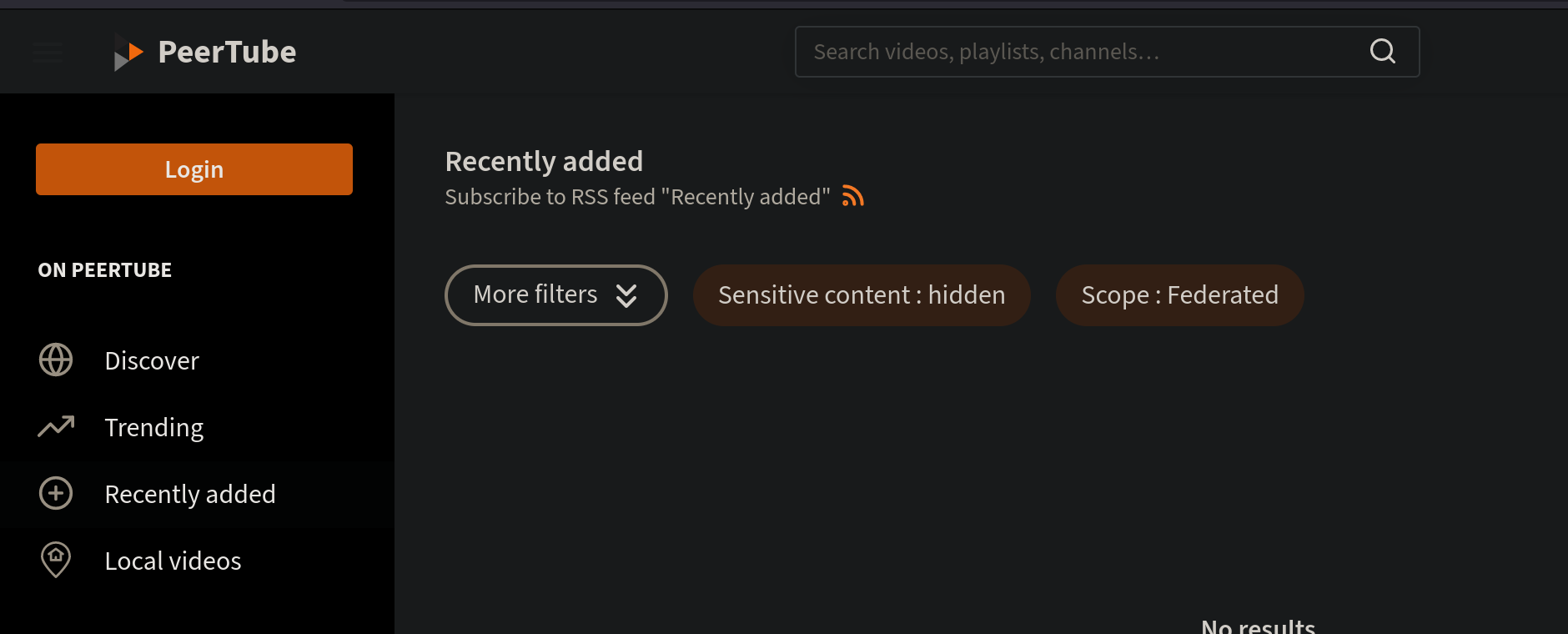
Task: Click the orange RSS feed icon
Action: 852,196
